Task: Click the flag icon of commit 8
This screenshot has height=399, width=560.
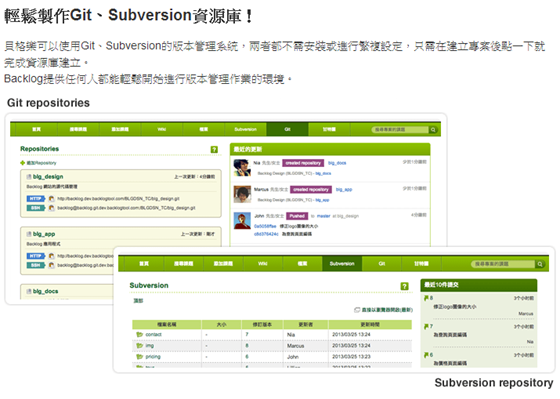Action: tap(426, 298)
